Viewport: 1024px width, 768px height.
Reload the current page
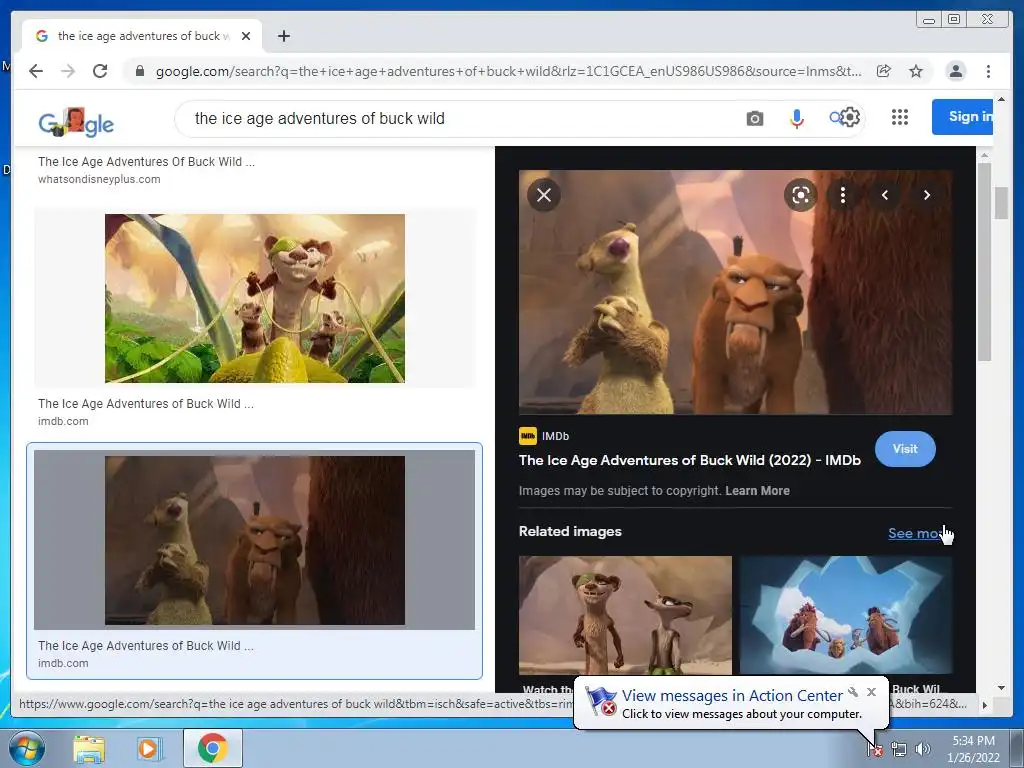coord(100,71)
